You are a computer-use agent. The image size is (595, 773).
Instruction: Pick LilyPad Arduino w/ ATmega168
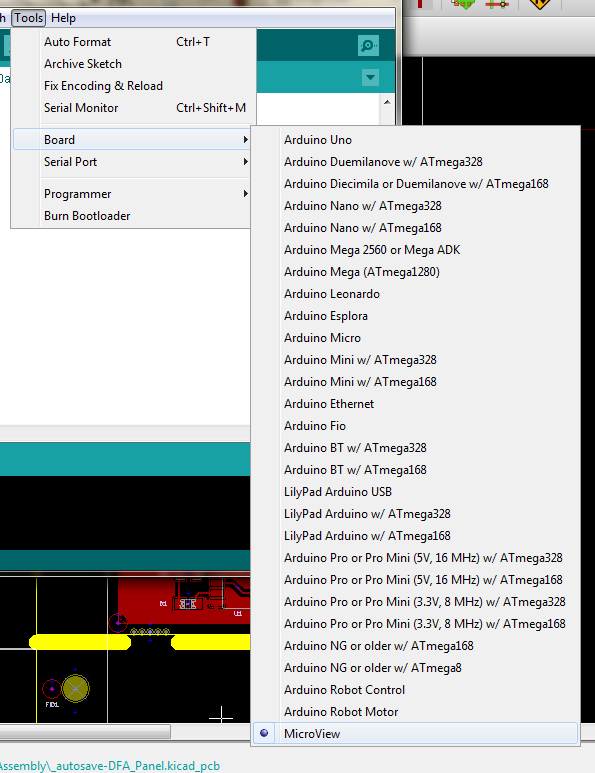pyautogui.click(x=415, y=536)
